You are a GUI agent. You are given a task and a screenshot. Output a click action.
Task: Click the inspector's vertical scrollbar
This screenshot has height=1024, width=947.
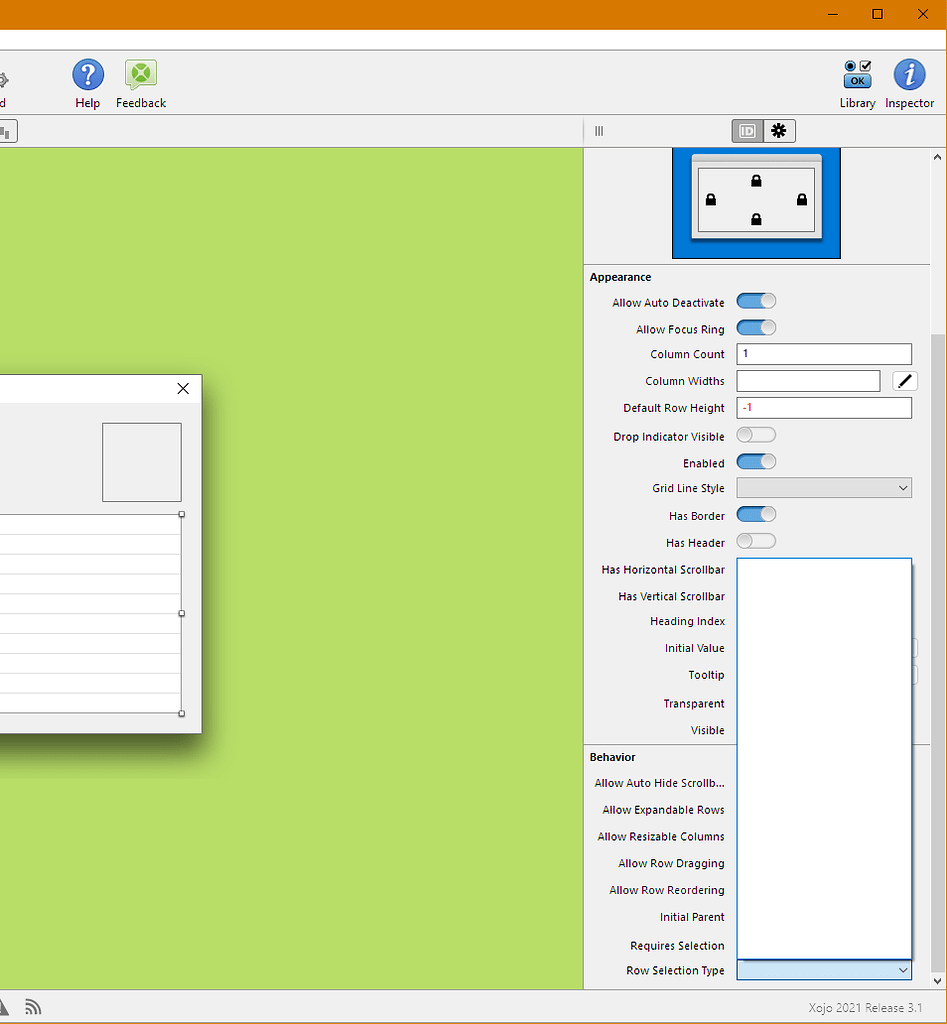coord(936,600)
